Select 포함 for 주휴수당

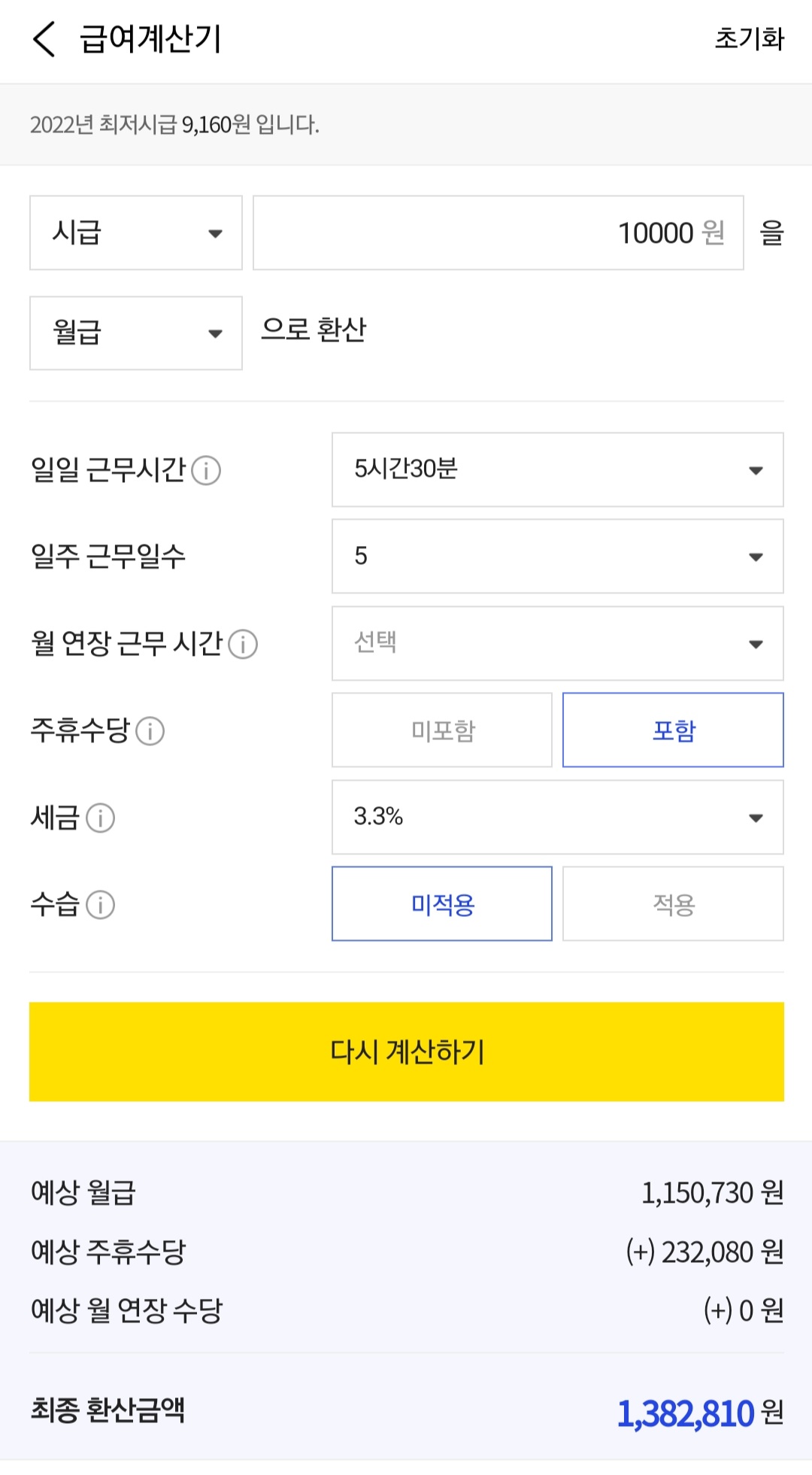click(x=673, y=730)
